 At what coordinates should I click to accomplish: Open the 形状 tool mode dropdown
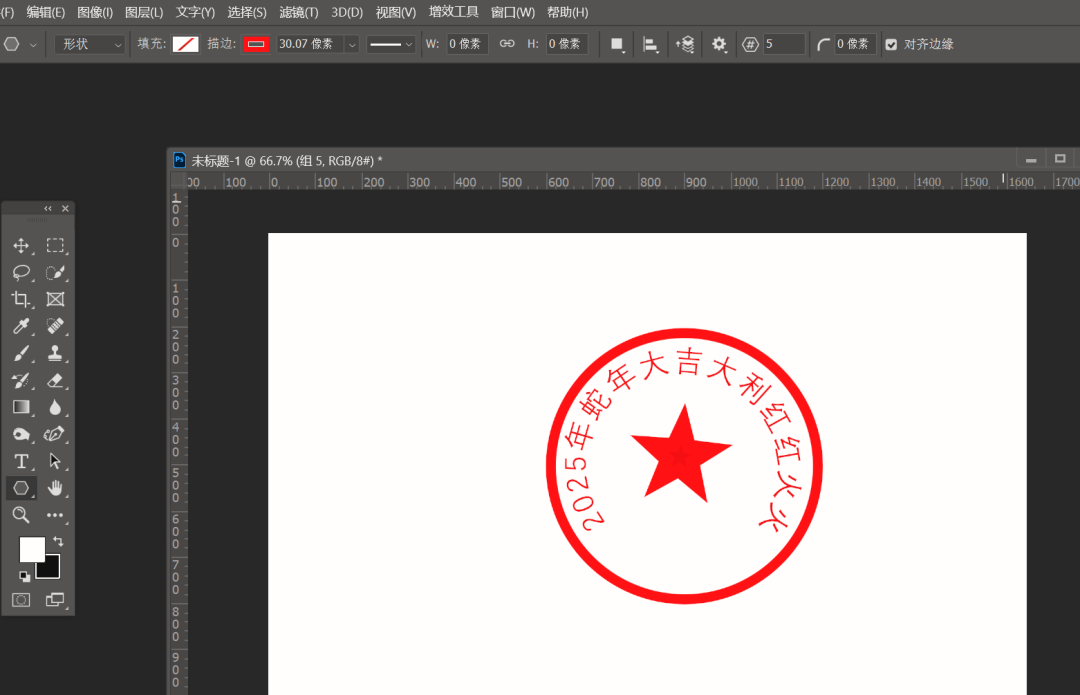[x=90, y=44]
